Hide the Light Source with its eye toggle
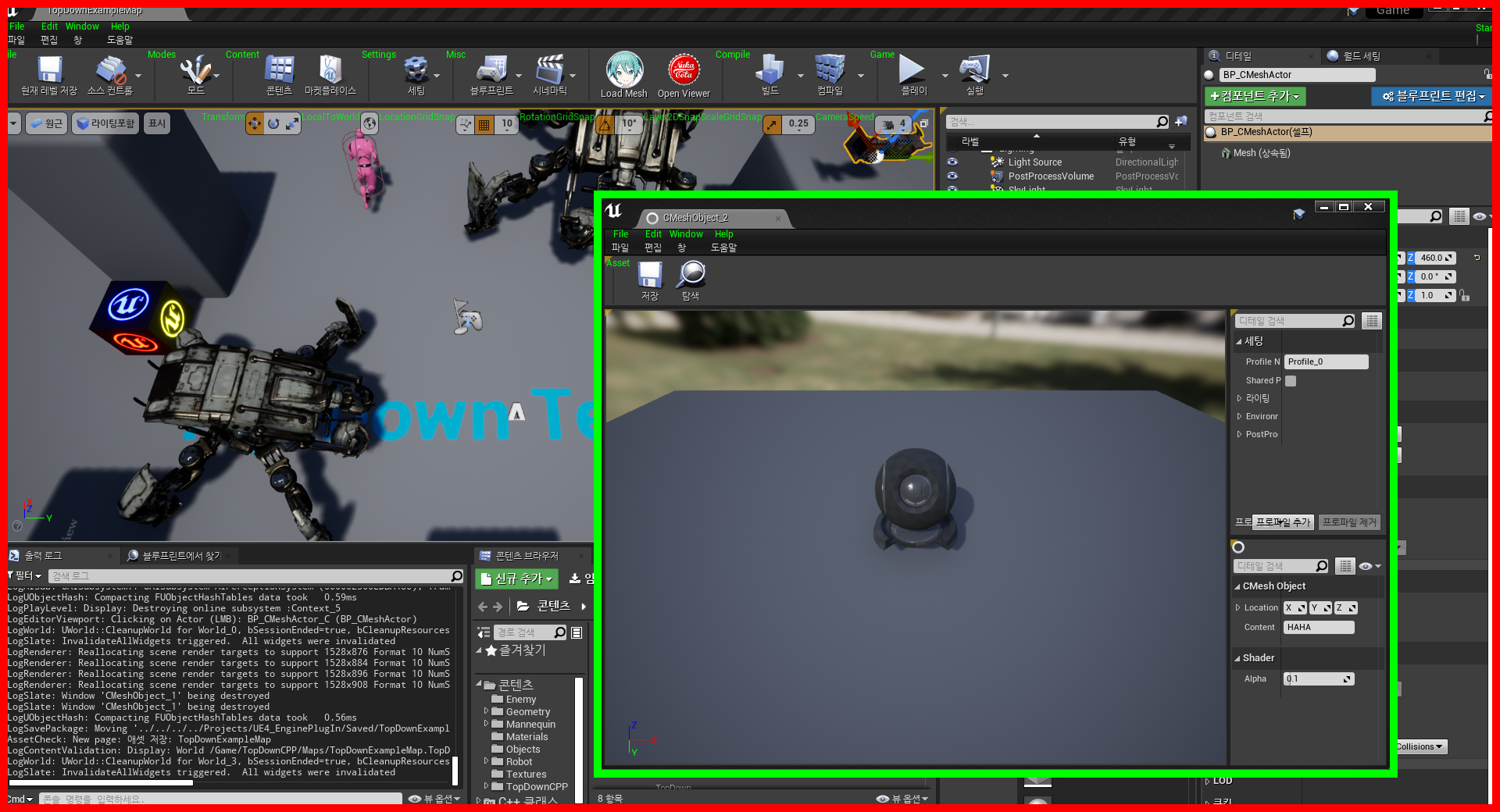 tap(952, 162)
